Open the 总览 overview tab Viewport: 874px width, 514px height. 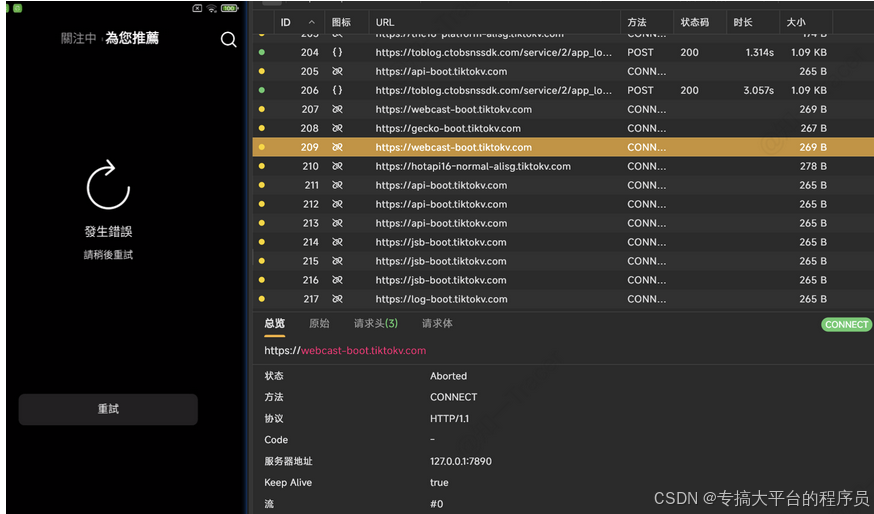pos(274,323)
